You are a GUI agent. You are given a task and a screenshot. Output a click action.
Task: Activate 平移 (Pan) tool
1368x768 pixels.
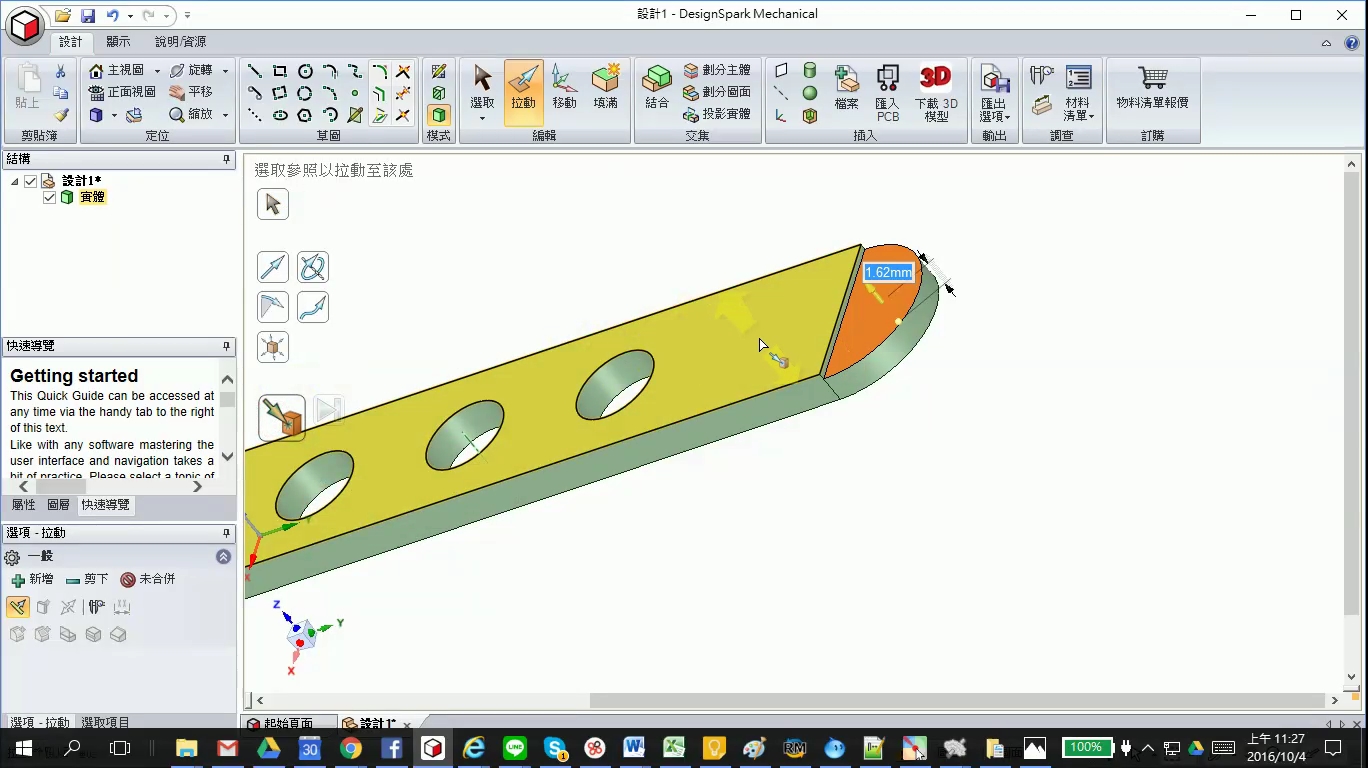[x=190, y=92]
